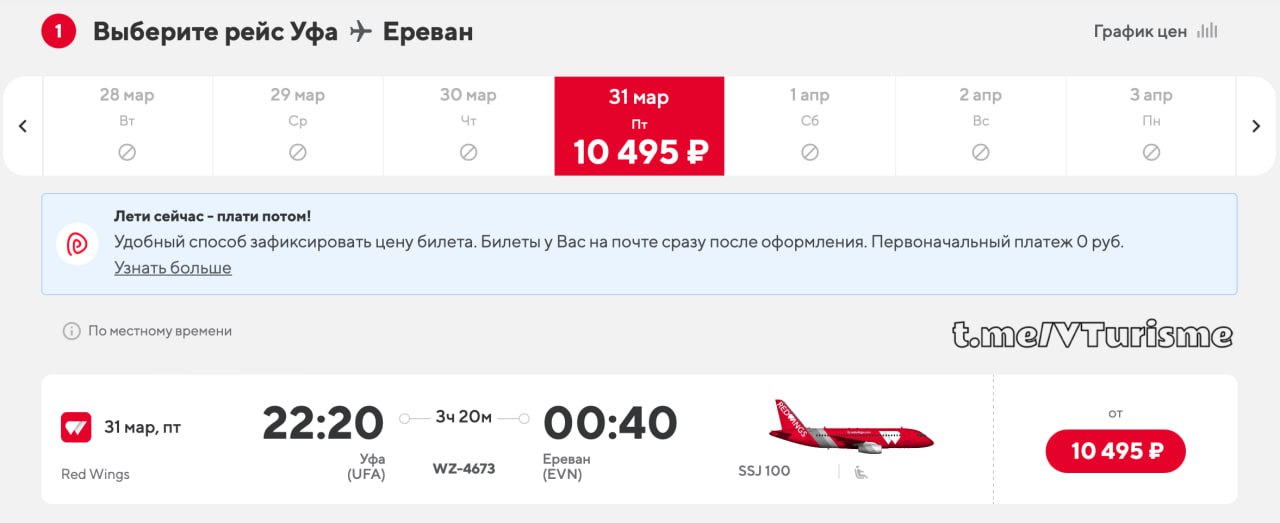Select the 2 апр date tab
The height and width of the screenshot is (523, 1280).
[980, 126]
